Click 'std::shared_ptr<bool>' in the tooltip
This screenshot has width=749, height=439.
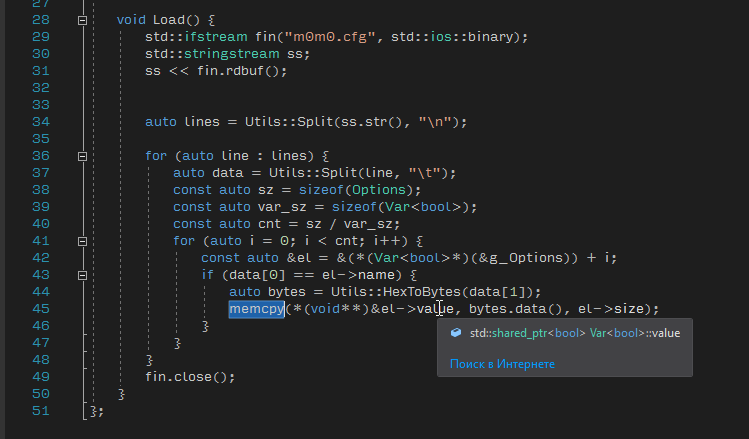[x=528, y=333]
